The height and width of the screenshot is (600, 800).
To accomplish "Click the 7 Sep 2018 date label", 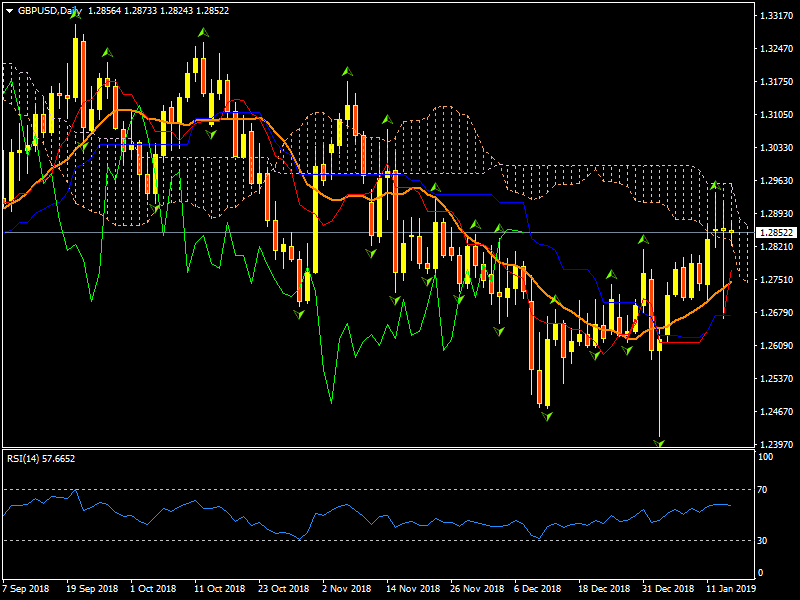I will click(26, 588).
